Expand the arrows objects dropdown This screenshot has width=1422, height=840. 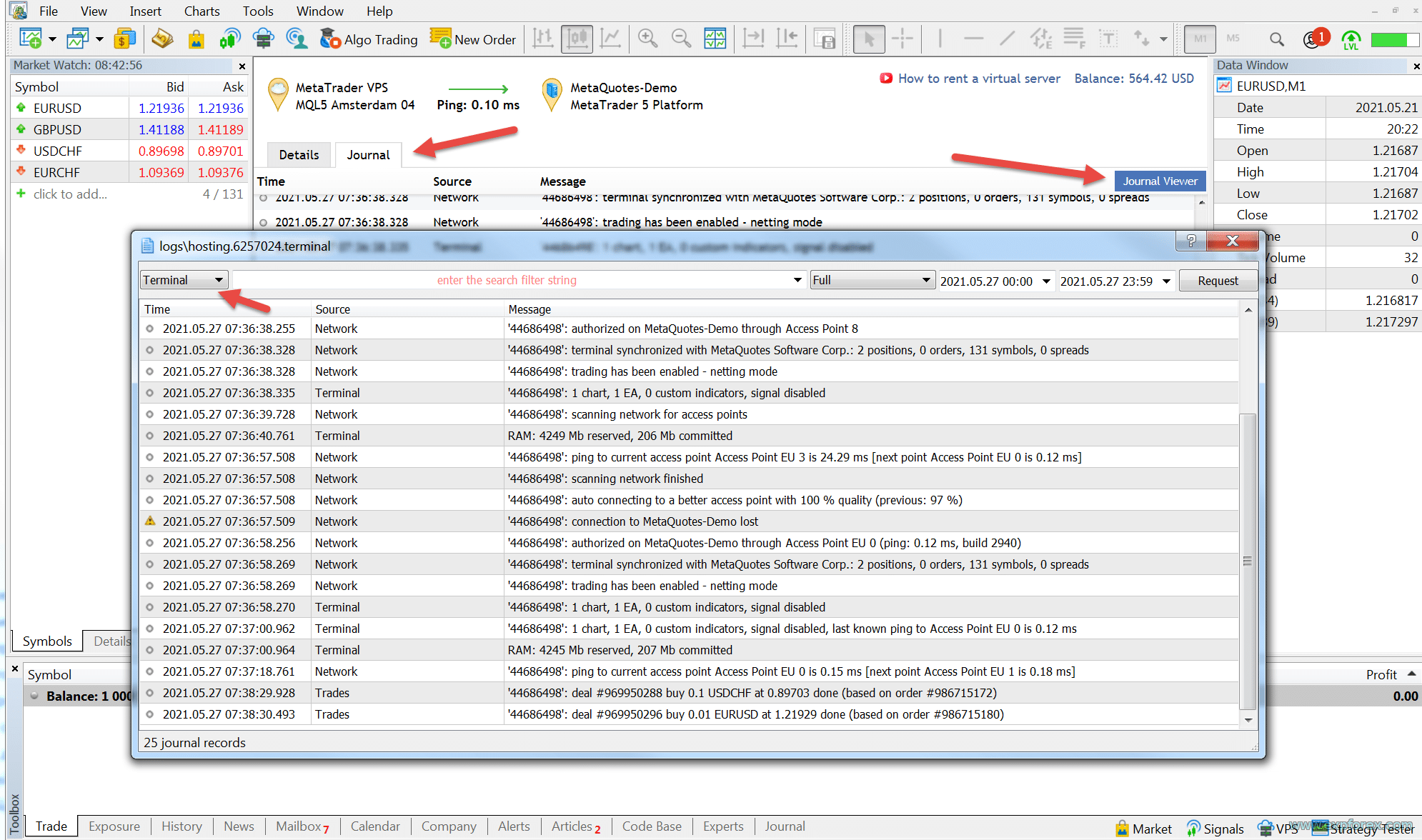click(x=1163, y=39)
